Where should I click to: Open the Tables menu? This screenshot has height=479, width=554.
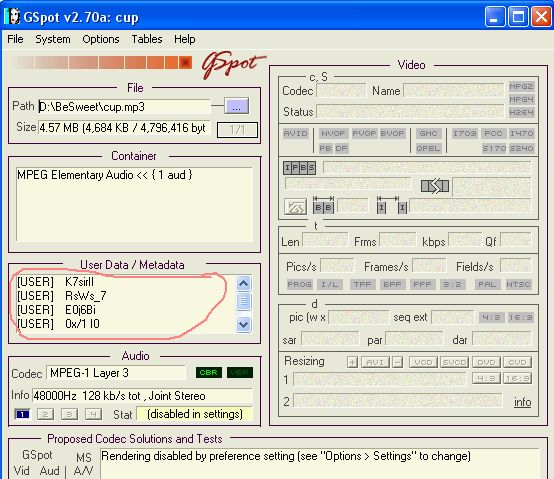[x=147, y=39]
